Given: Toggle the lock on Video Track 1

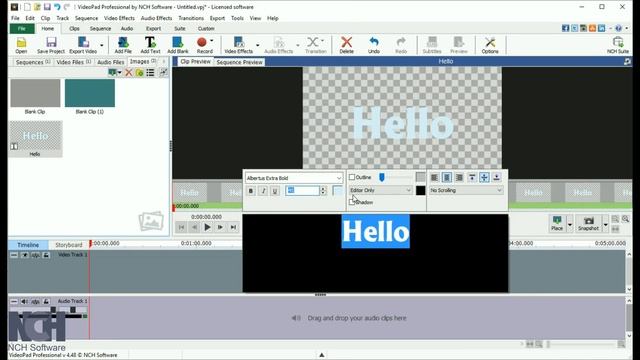Looking at the screenshot, I should point(46,255).
